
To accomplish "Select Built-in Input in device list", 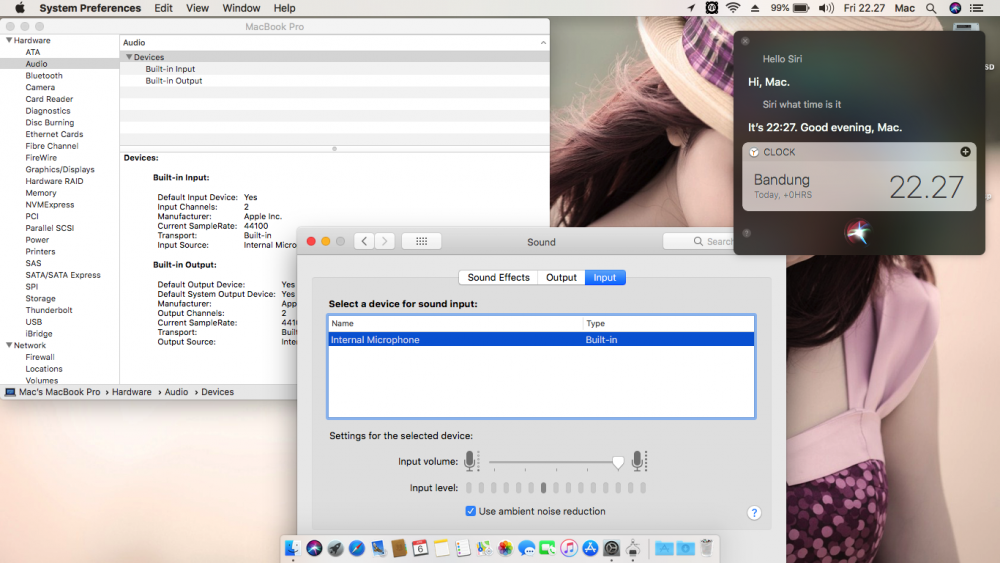I will coord(170,69).
